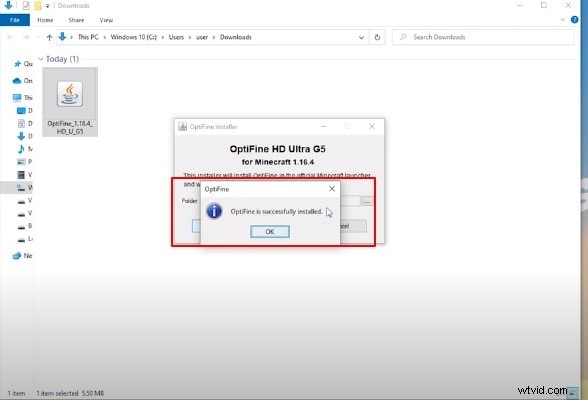
Task: Close the OptiFine Installer window
Action: point(372,126)
